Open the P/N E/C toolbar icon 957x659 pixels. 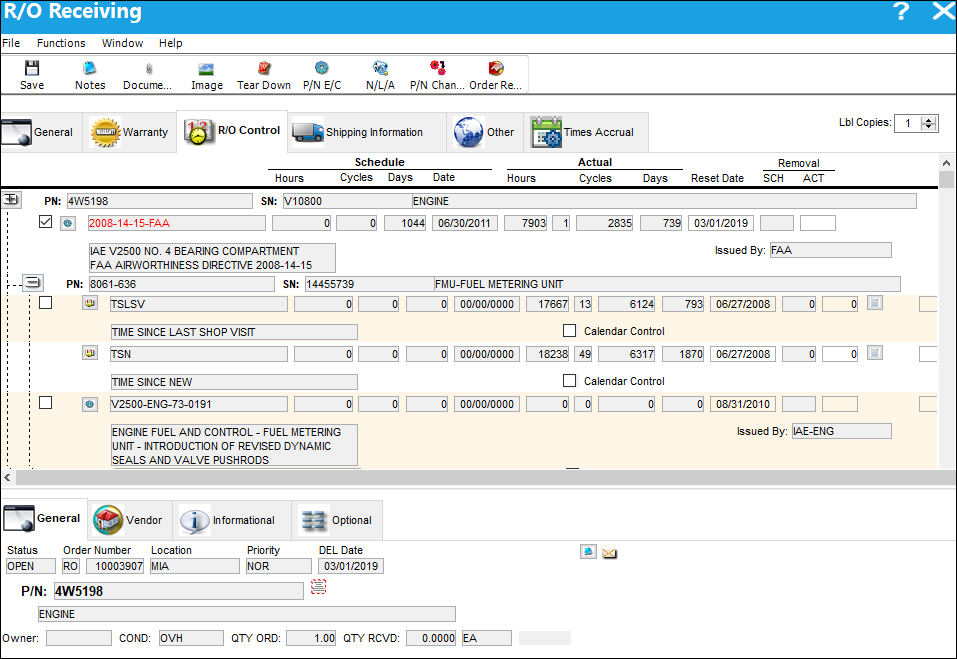[322, 74]
